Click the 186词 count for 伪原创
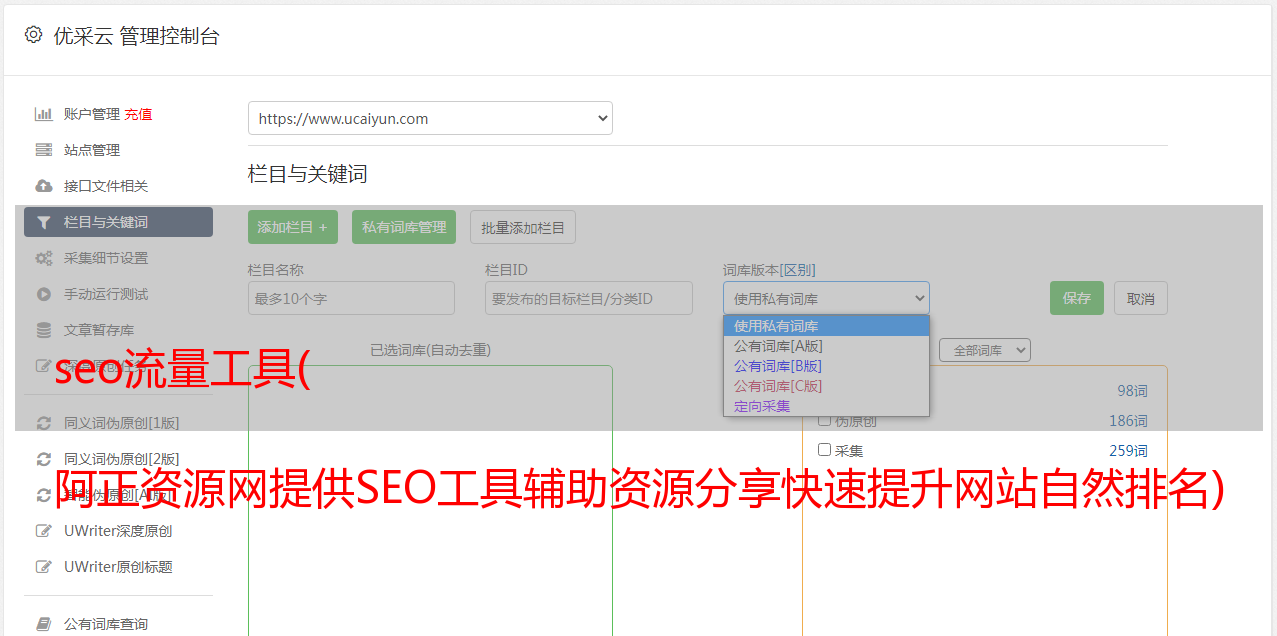1277x636 pixels. point(1128,421)
